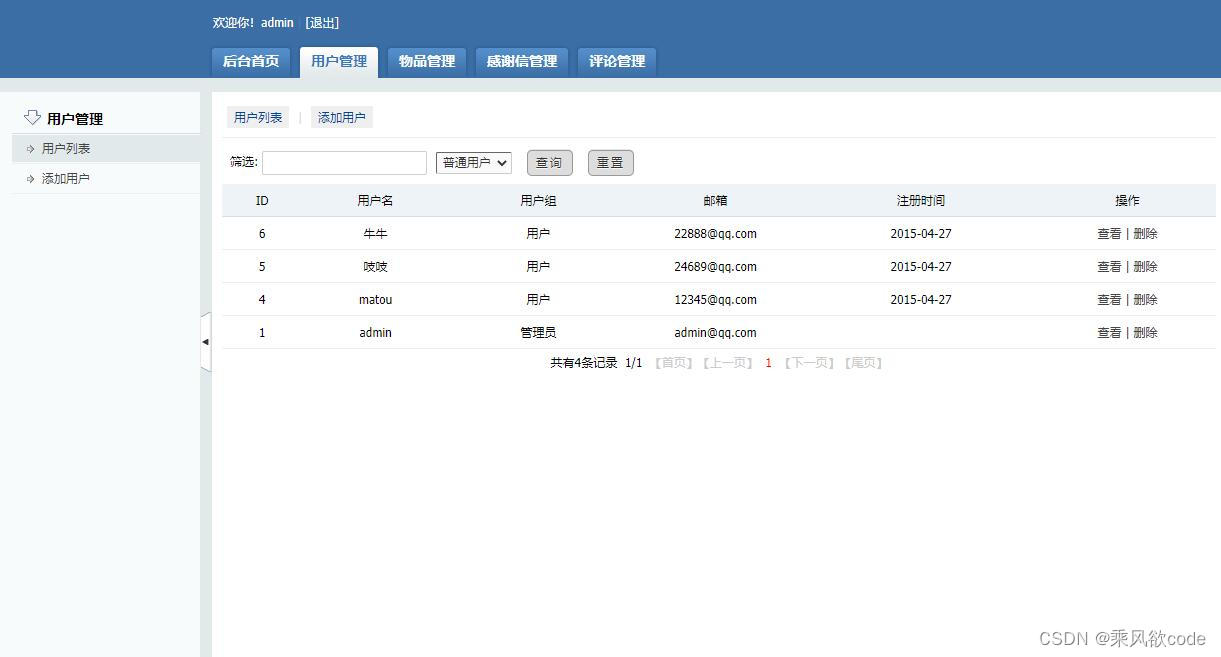Switch to the 用户管理 tab
This screenshot has height=657, width=1221.
point(339,61)
